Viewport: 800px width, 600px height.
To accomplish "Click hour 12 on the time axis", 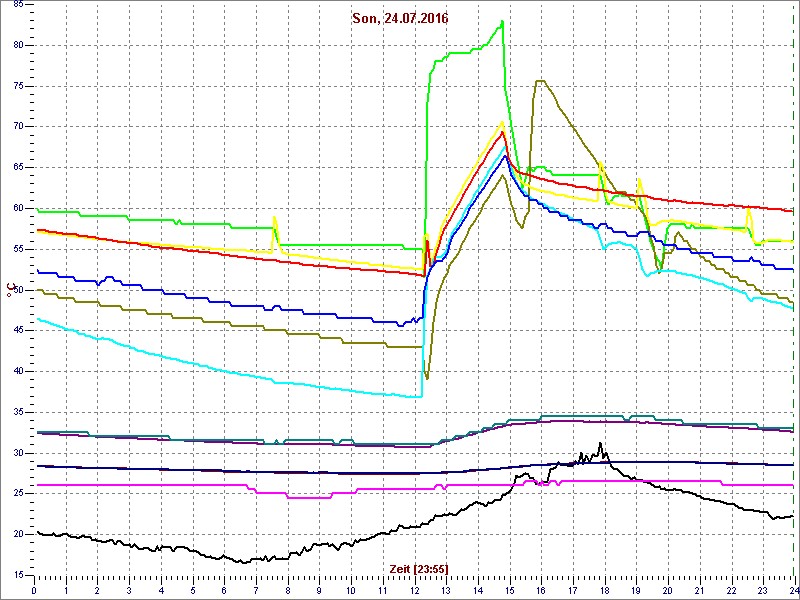I will (414, 591).
